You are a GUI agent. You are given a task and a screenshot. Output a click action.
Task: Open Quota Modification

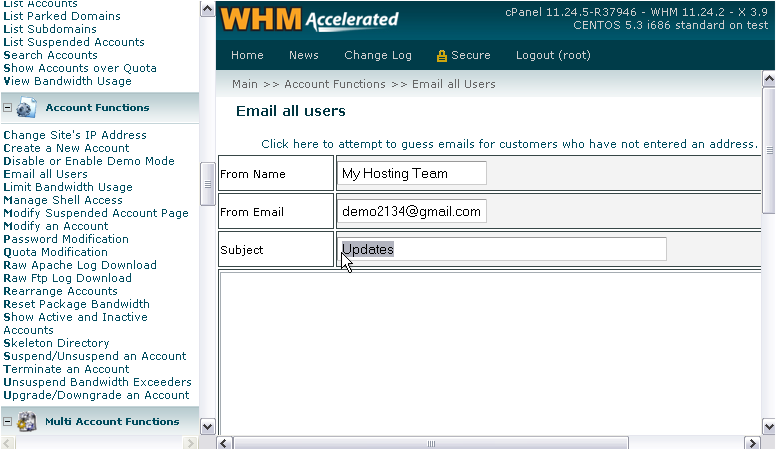[55, 252]
